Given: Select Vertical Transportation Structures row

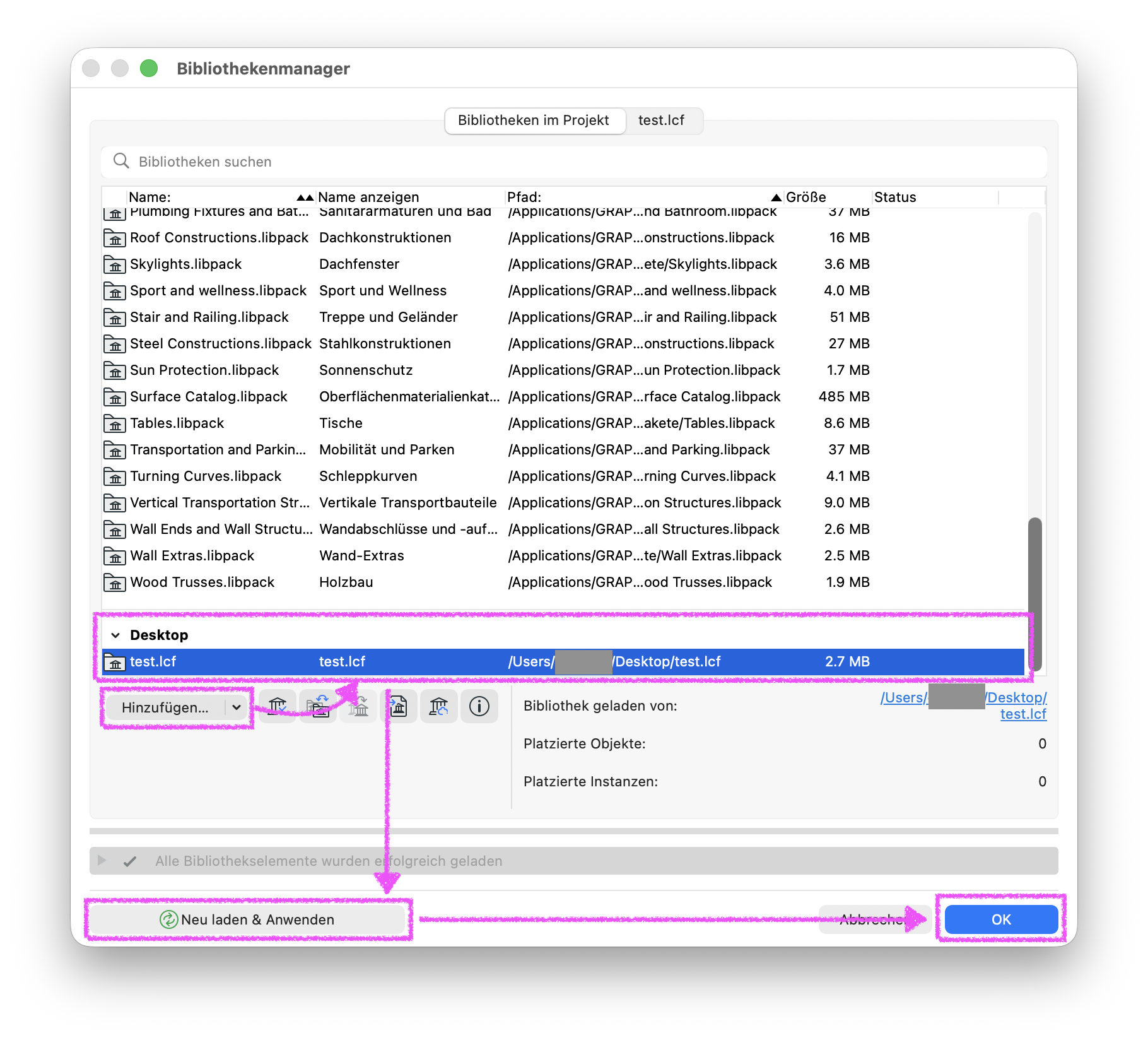Looking at the screenshot, I should click(x=563, y=503).
